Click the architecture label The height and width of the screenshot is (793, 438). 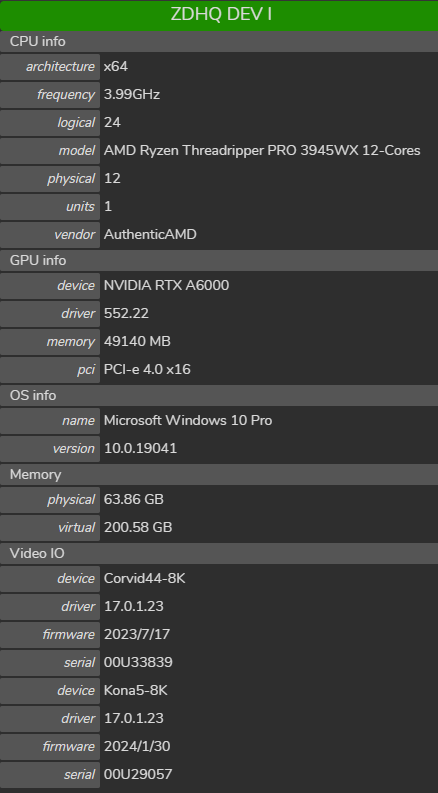[x=60, y=67]
